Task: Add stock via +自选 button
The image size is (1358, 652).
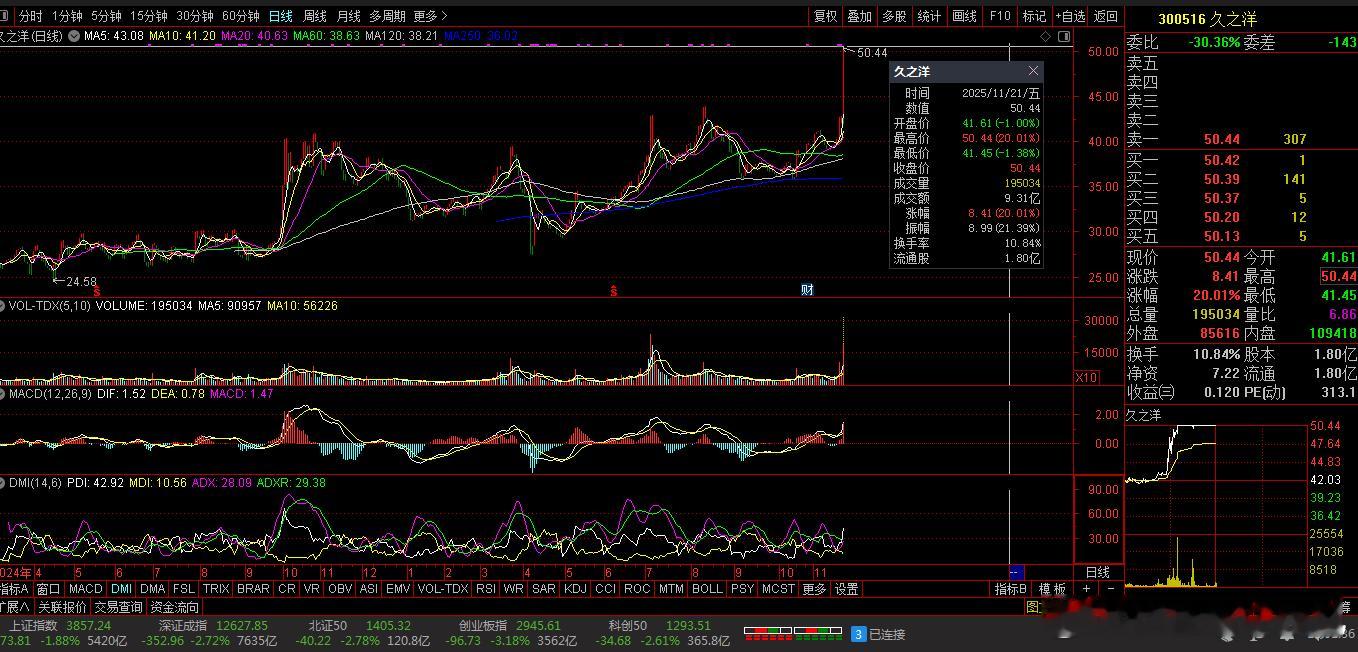Action: click(1070, 16)
